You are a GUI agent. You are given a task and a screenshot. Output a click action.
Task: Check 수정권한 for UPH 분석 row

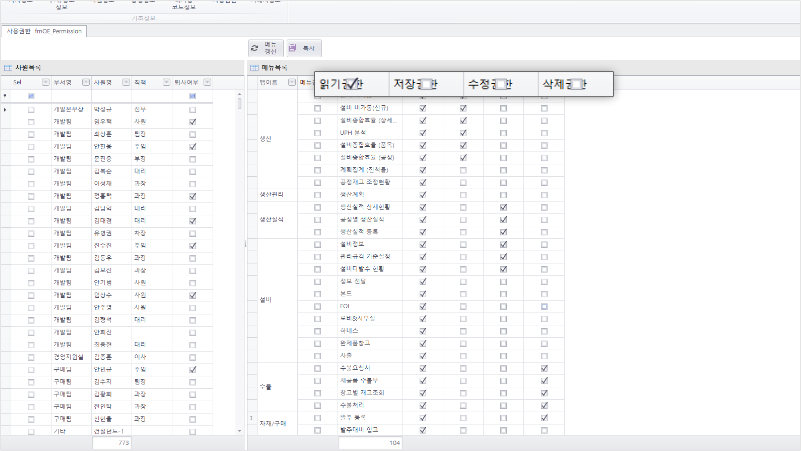coord(504,133)
